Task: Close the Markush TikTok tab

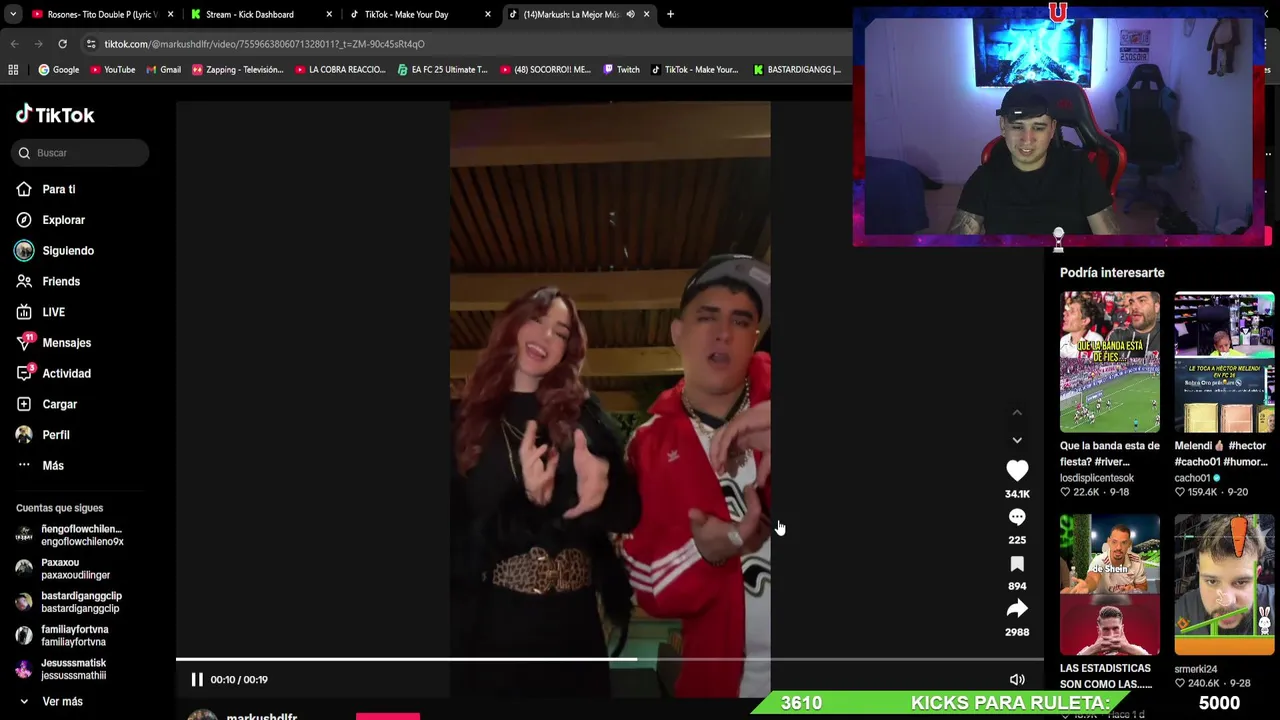Action: [x=646, y=14]
